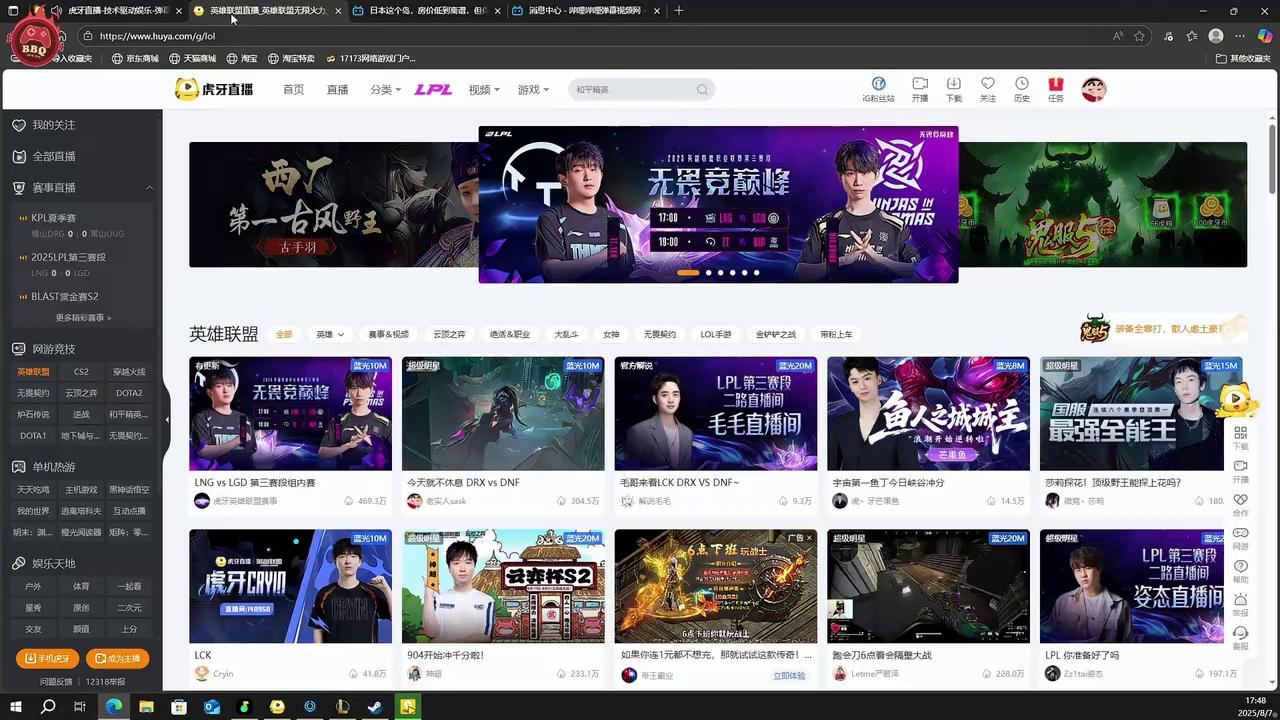This screenshot has width=1280, height=720.
Task: Select the 全部 category filter
Action: click(284, 334)
